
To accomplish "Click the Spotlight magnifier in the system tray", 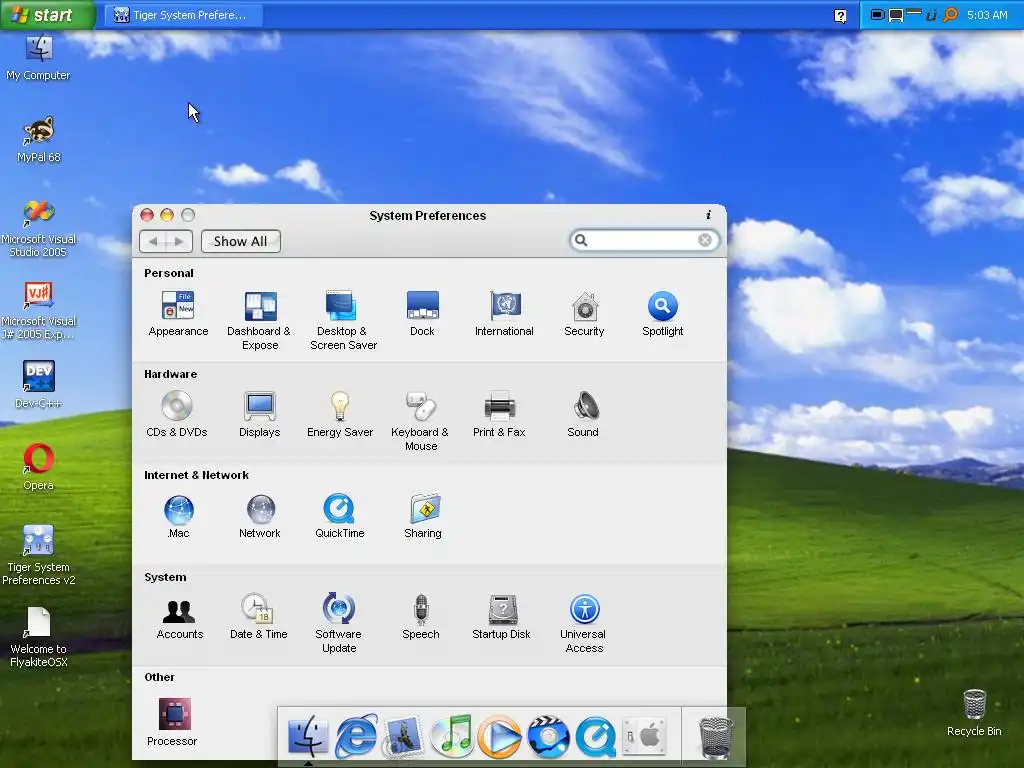I will coord(950,14).
